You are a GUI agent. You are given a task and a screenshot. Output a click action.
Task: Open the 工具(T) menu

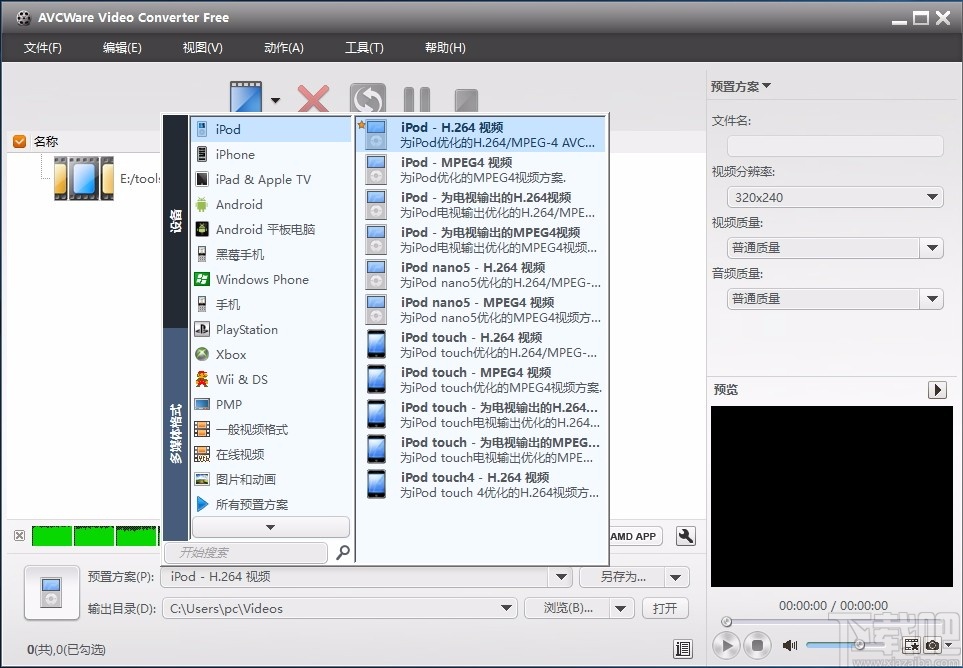pyautogui.click(x=364, y=47)
